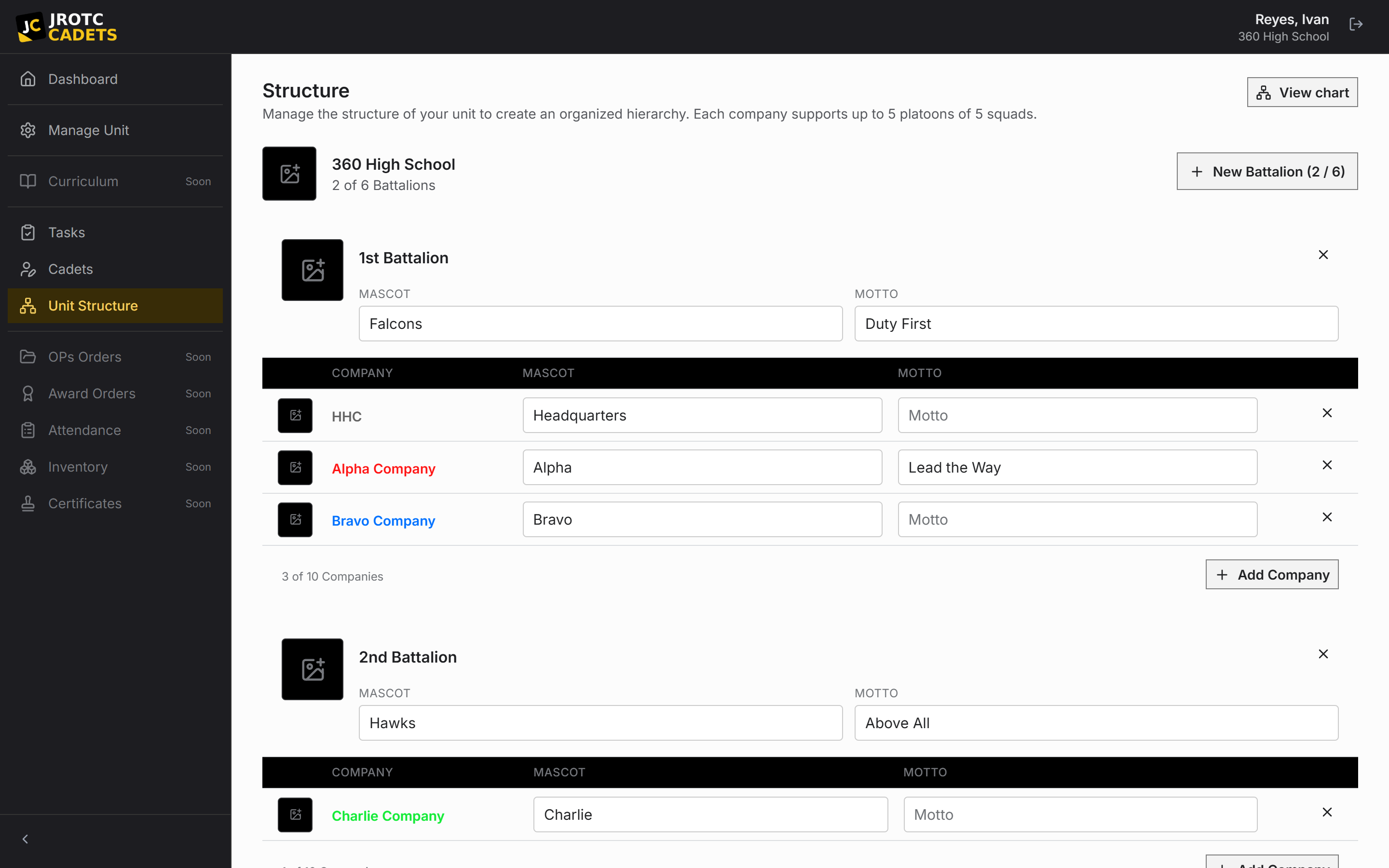Upload image for 2nd Battalion
This screenshot has height=868, width=1389.
(x=312, y=669)
